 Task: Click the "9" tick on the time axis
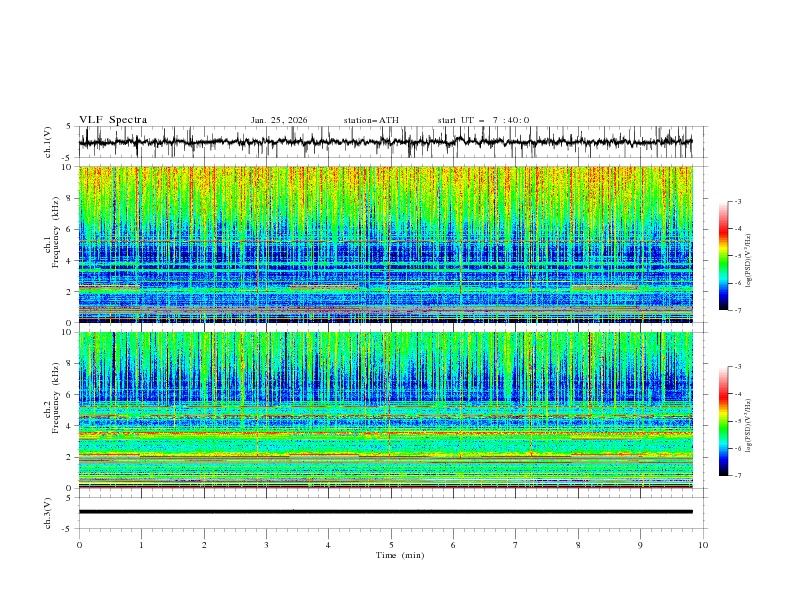pyautogui.click(x=640, y=545)
